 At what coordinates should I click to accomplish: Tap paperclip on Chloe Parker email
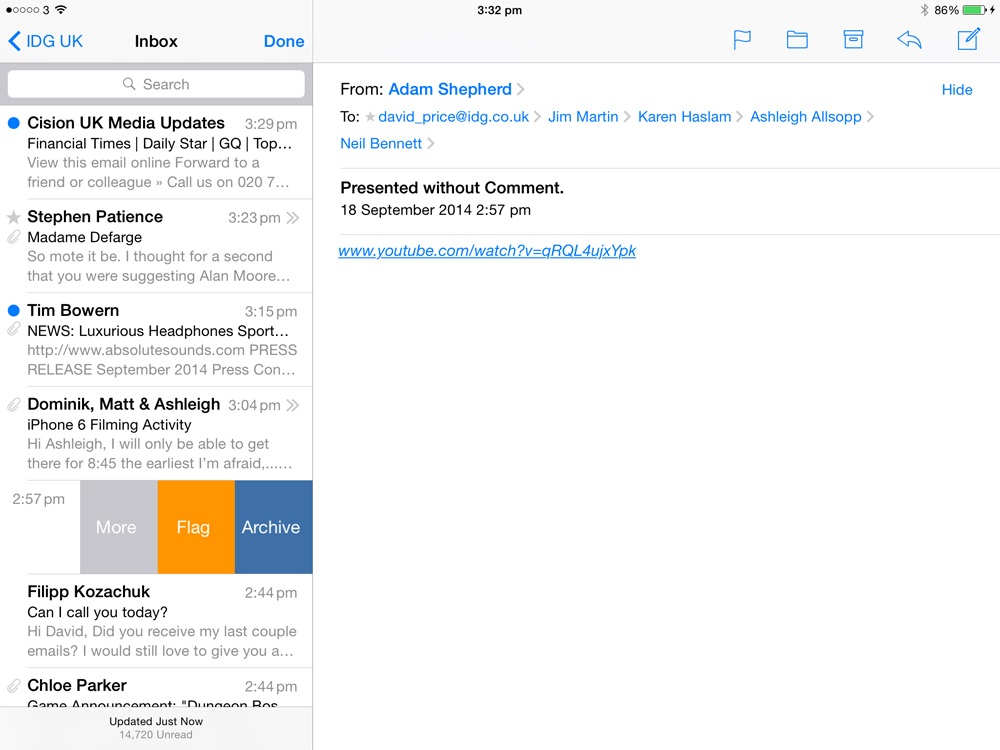click(x=13, y=686)
